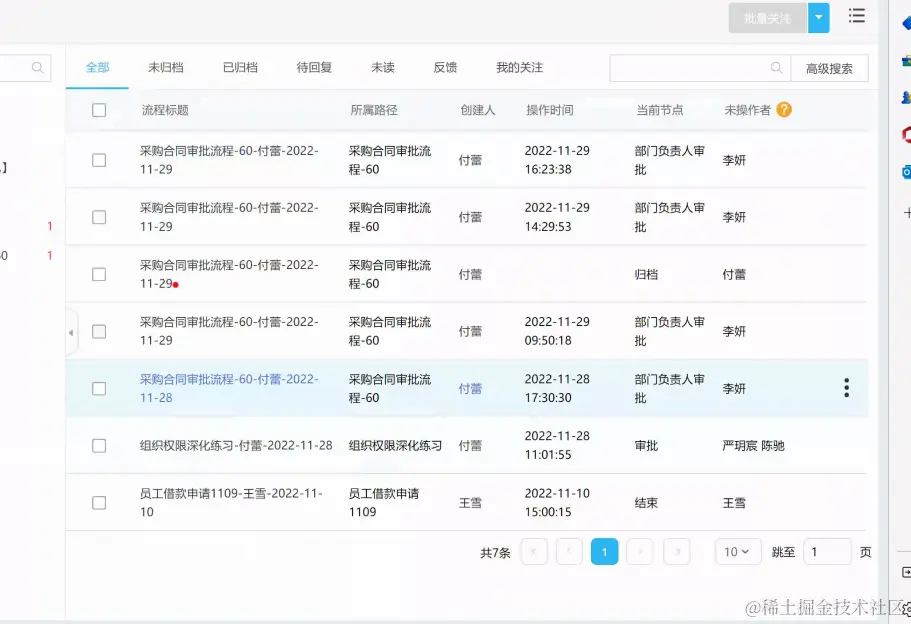This screenshot has width=911, height=624.
Task: Go to the first page arrow
Action: coord(534,551)
